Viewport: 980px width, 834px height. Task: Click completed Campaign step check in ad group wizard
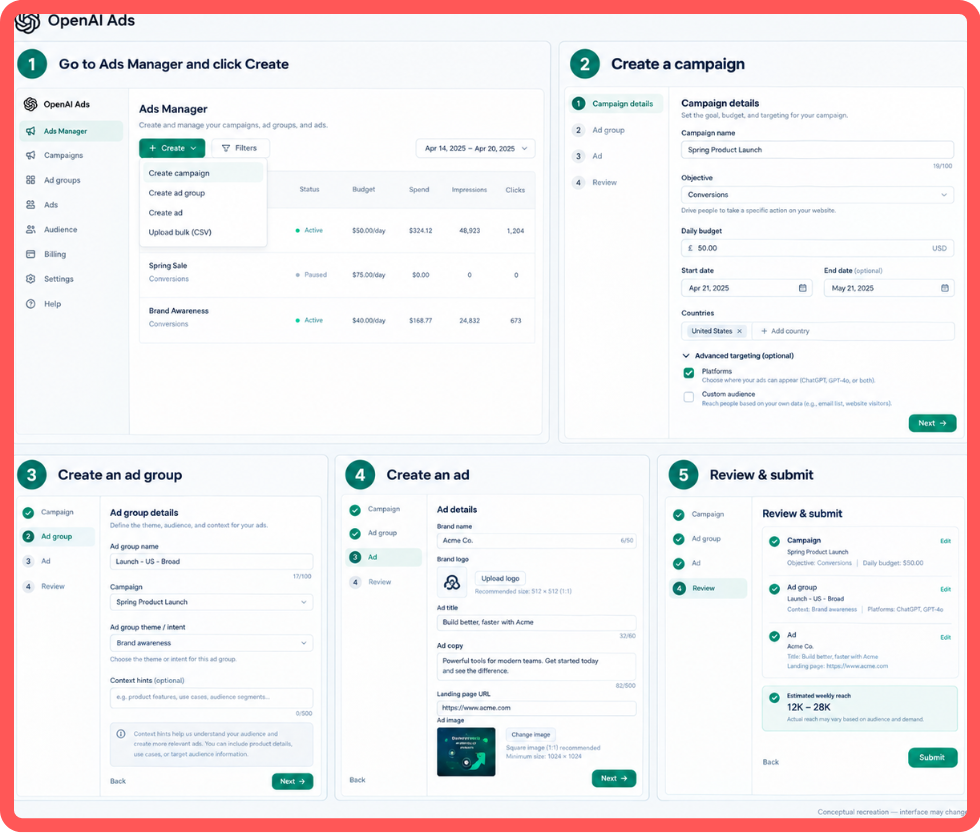tap(28, 513)
